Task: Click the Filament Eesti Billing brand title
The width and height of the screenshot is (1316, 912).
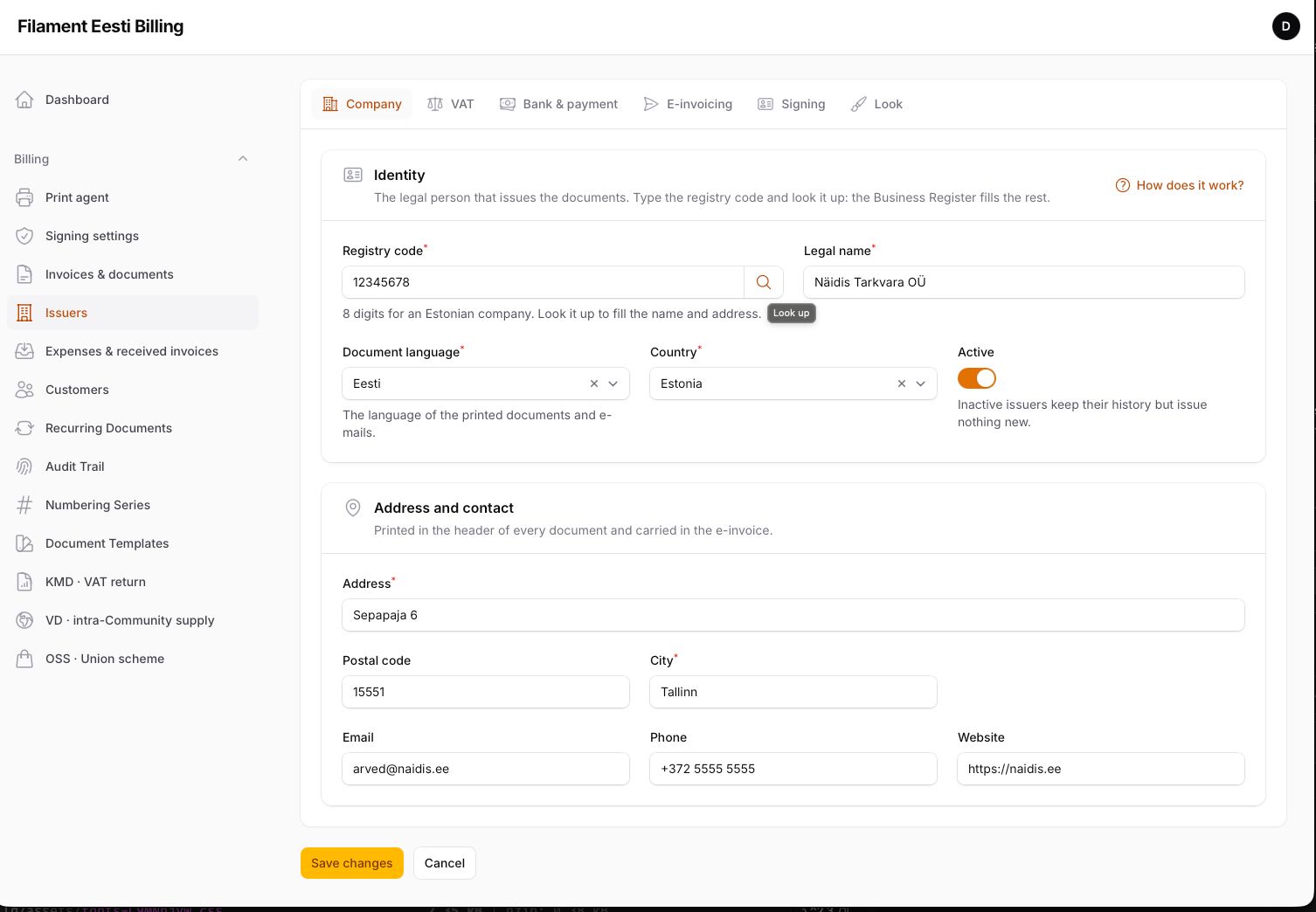Action: (100, 26)
